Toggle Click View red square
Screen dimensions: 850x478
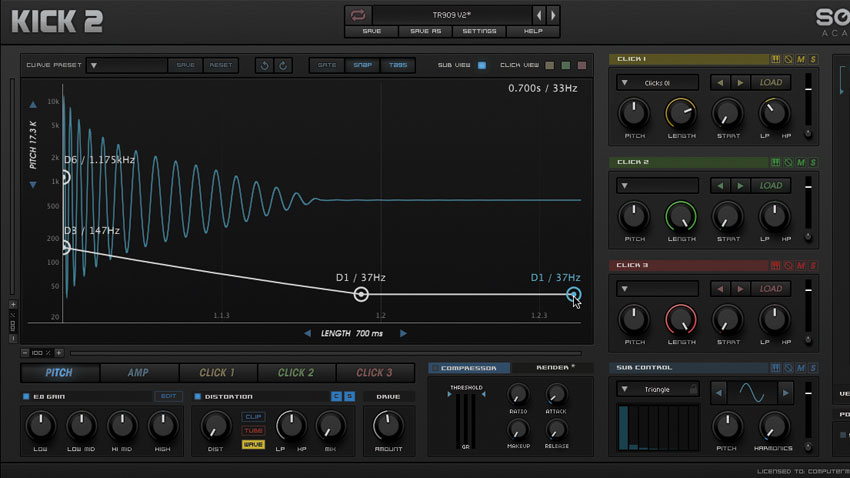[582, 66]
